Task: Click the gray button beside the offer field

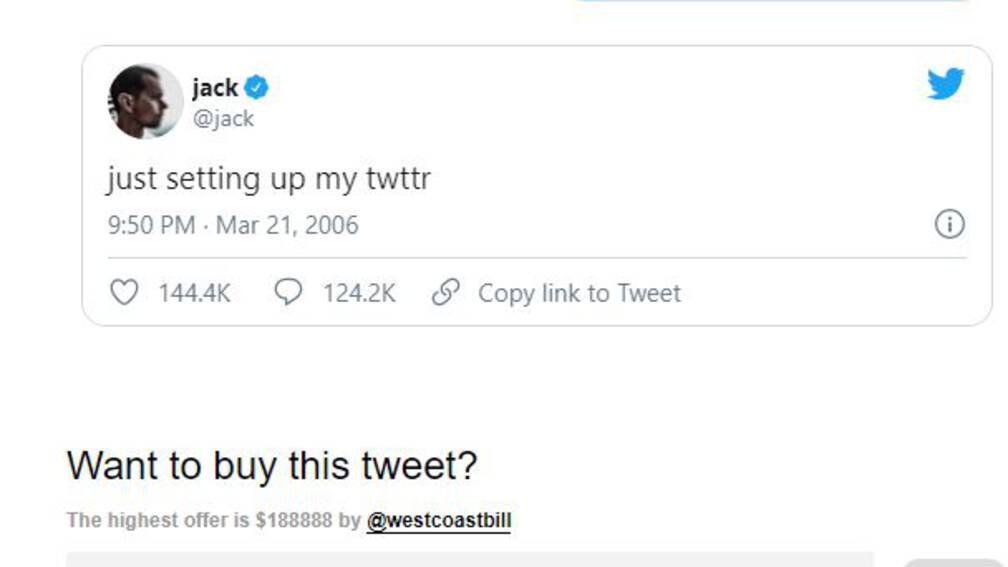Action: pyautogui.click(x=953, y=562)
